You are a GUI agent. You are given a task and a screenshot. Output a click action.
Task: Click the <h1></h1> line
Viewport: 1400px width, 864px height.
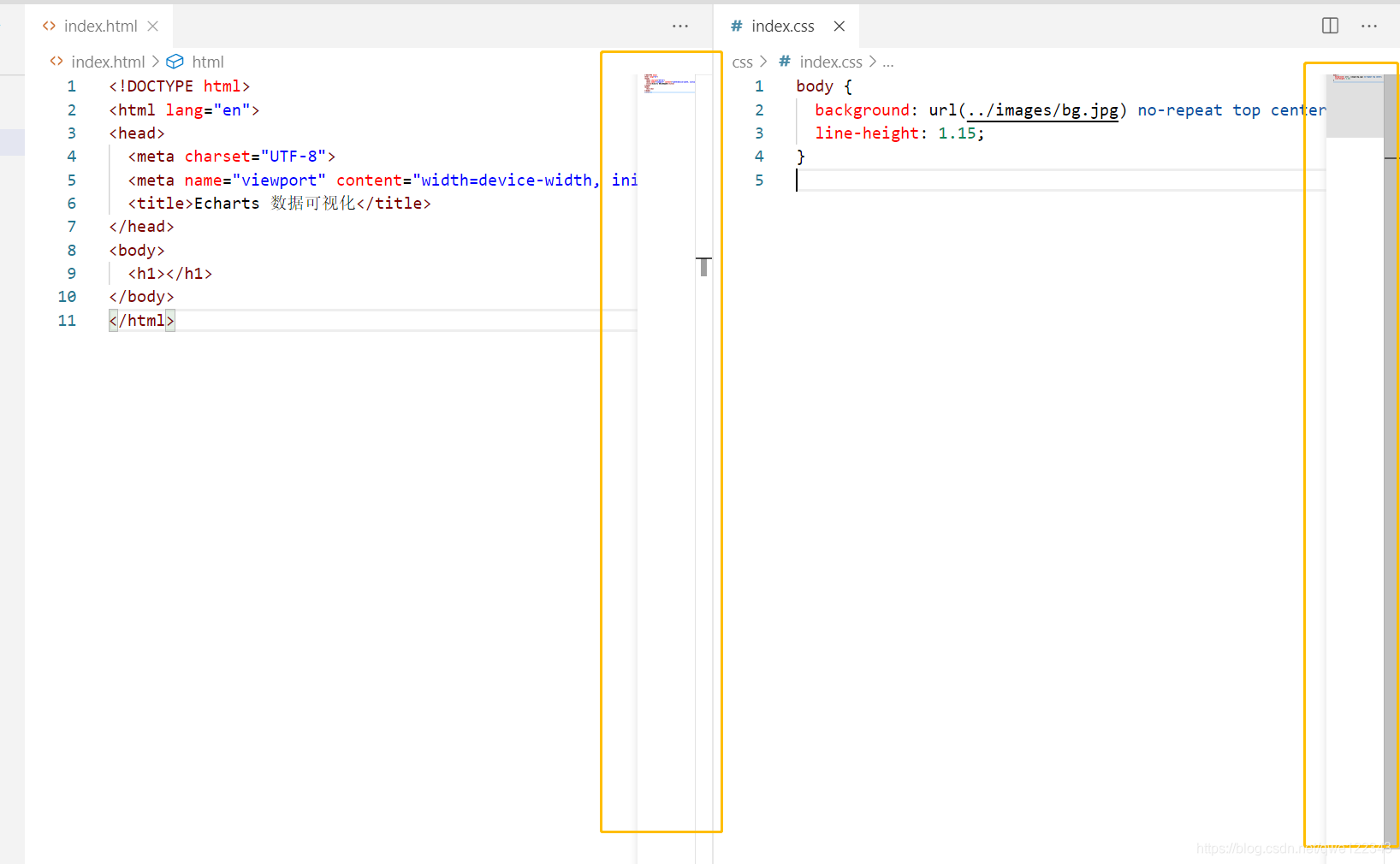coord(169,274)
